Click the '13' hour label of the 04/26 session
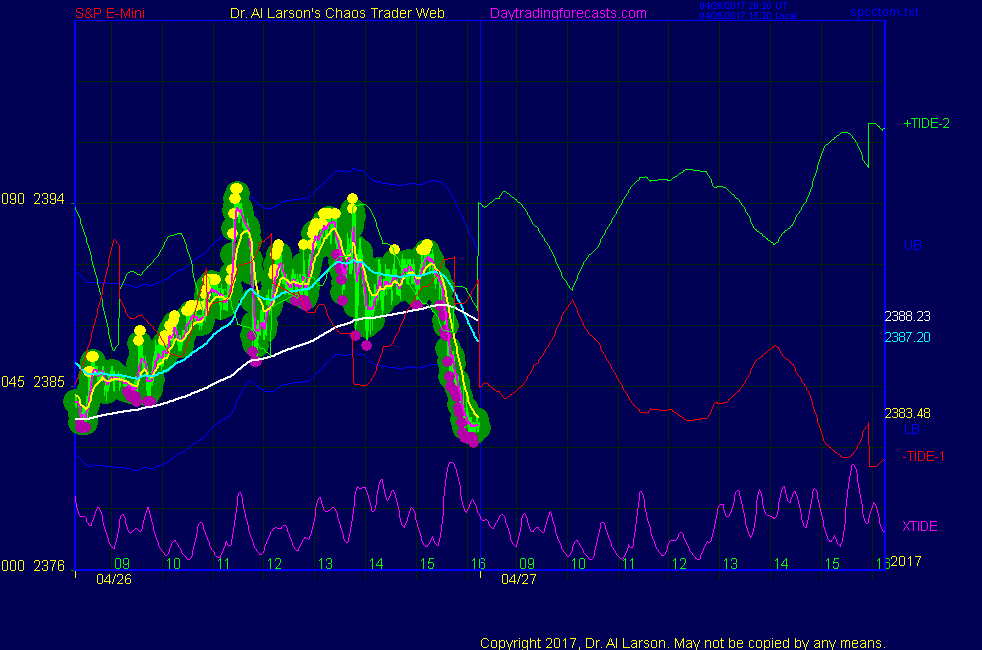 click(325, 564)
